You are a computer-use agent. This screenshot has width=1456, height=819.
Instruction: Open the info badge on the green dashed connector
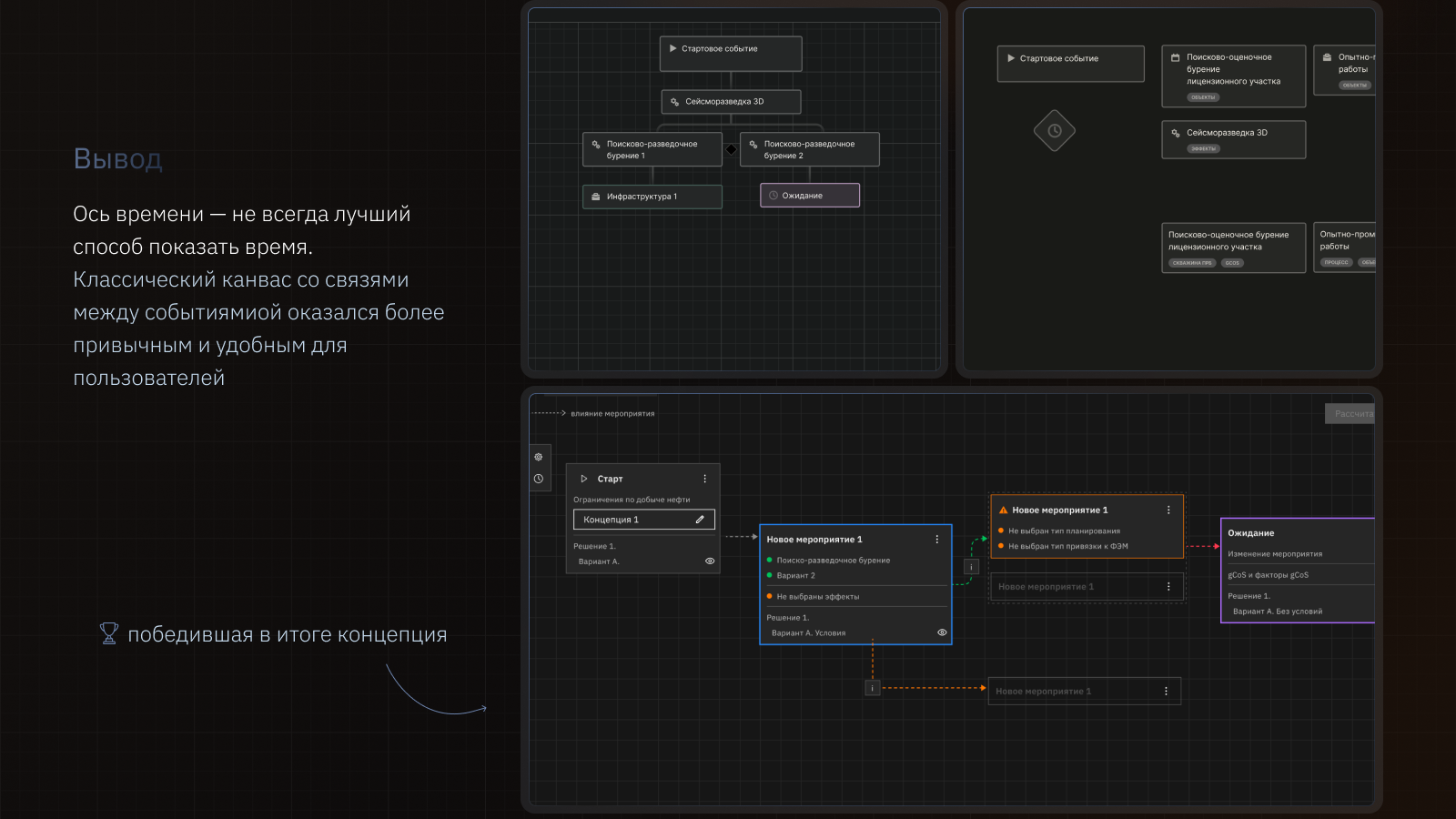971,567
